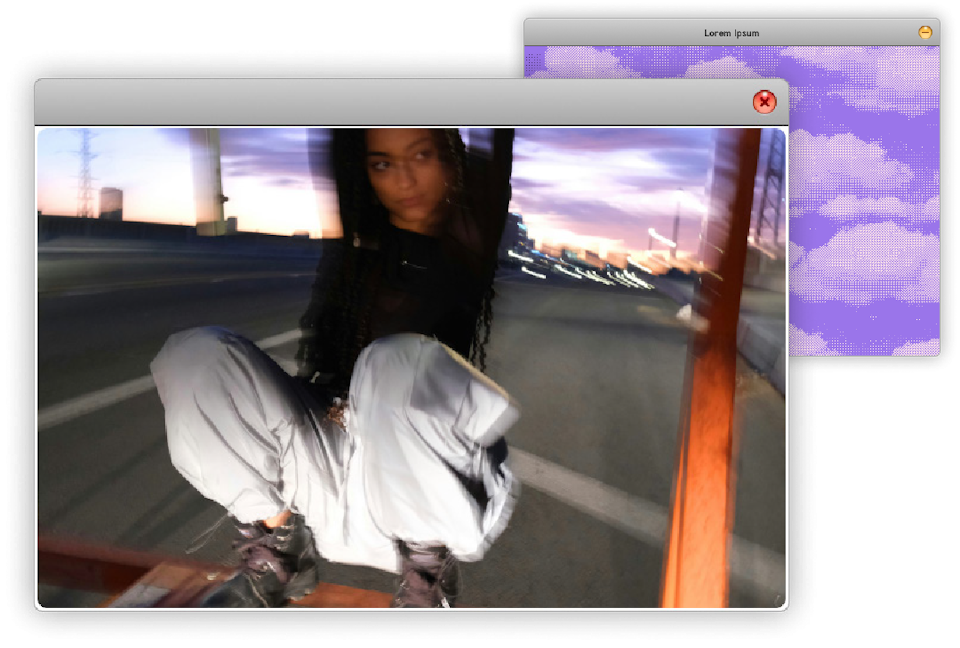Click the resize grip at photo window corner
Viewport: 960px width, 648px height.
[779, 600]
